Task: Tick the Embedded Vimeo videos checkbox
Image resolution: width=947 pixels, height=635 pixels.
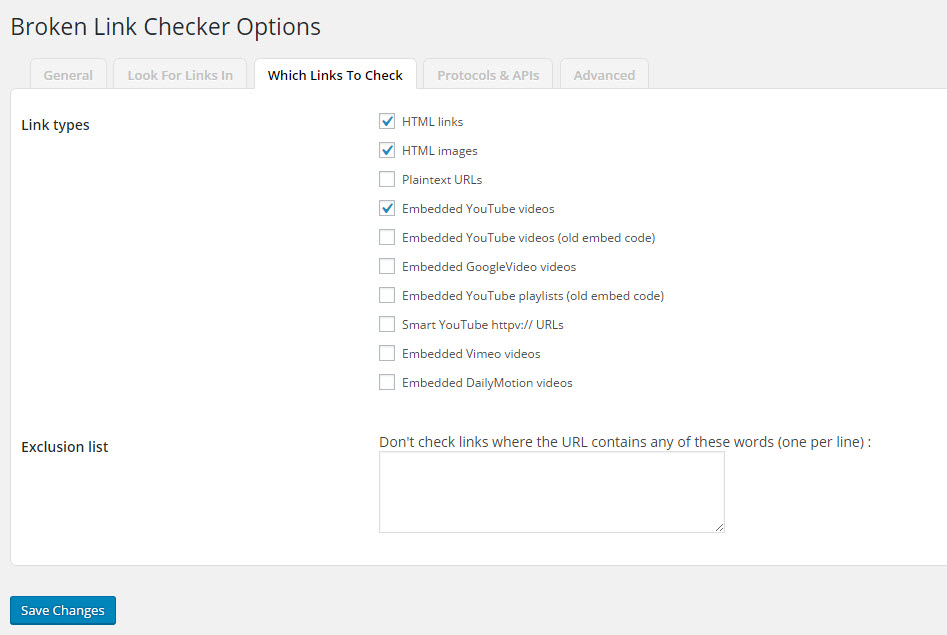Action: pyautogui.click(x=387, y=353)
